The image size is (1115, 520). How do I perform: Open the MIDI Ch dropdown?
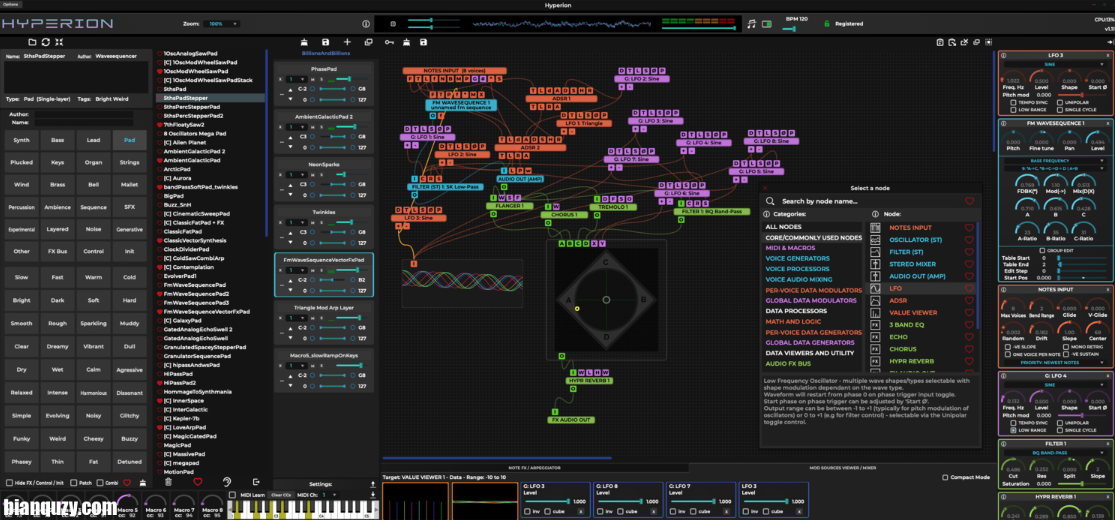click(328, 494)
